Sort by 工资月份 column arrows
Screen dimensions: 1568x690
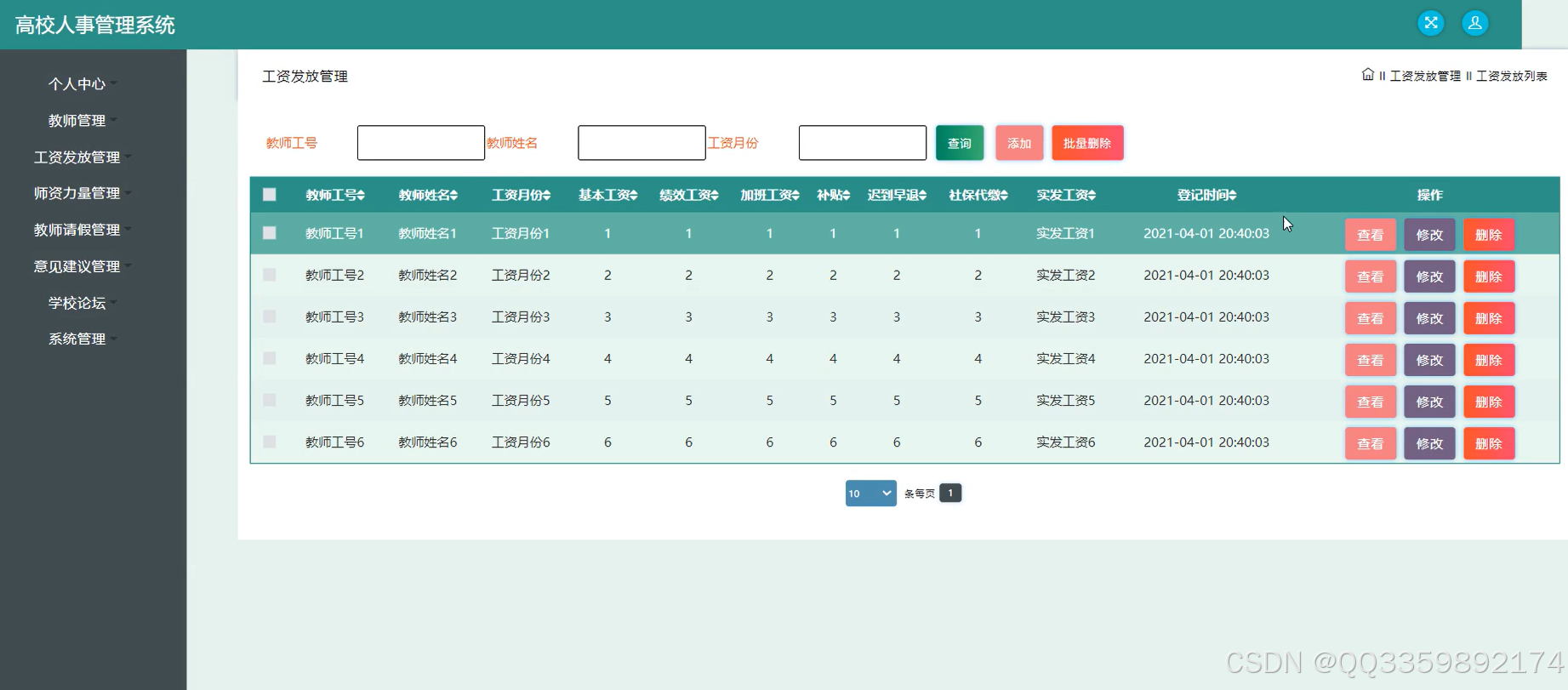pyautogui.click(x=546, y=196)
